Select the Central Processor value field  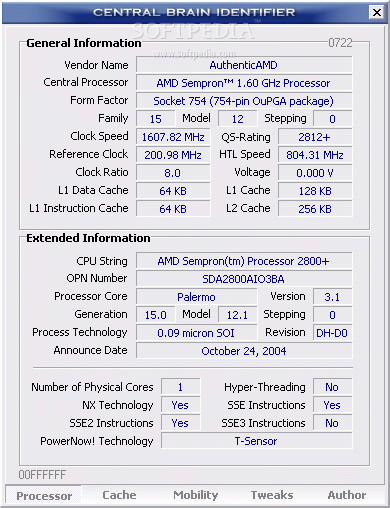[x=244, y=83]
